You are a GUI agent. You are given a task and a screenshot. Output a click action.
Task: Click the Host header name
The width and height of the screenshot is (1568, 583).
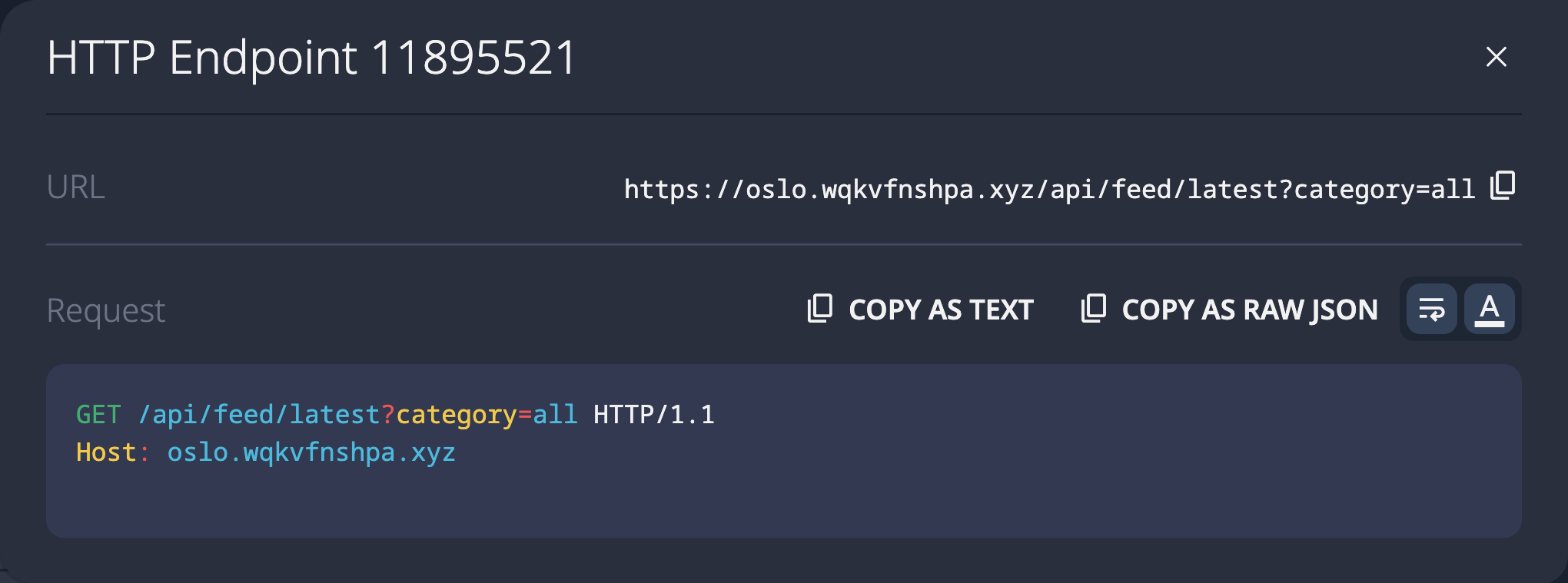[x=106, y=452]
